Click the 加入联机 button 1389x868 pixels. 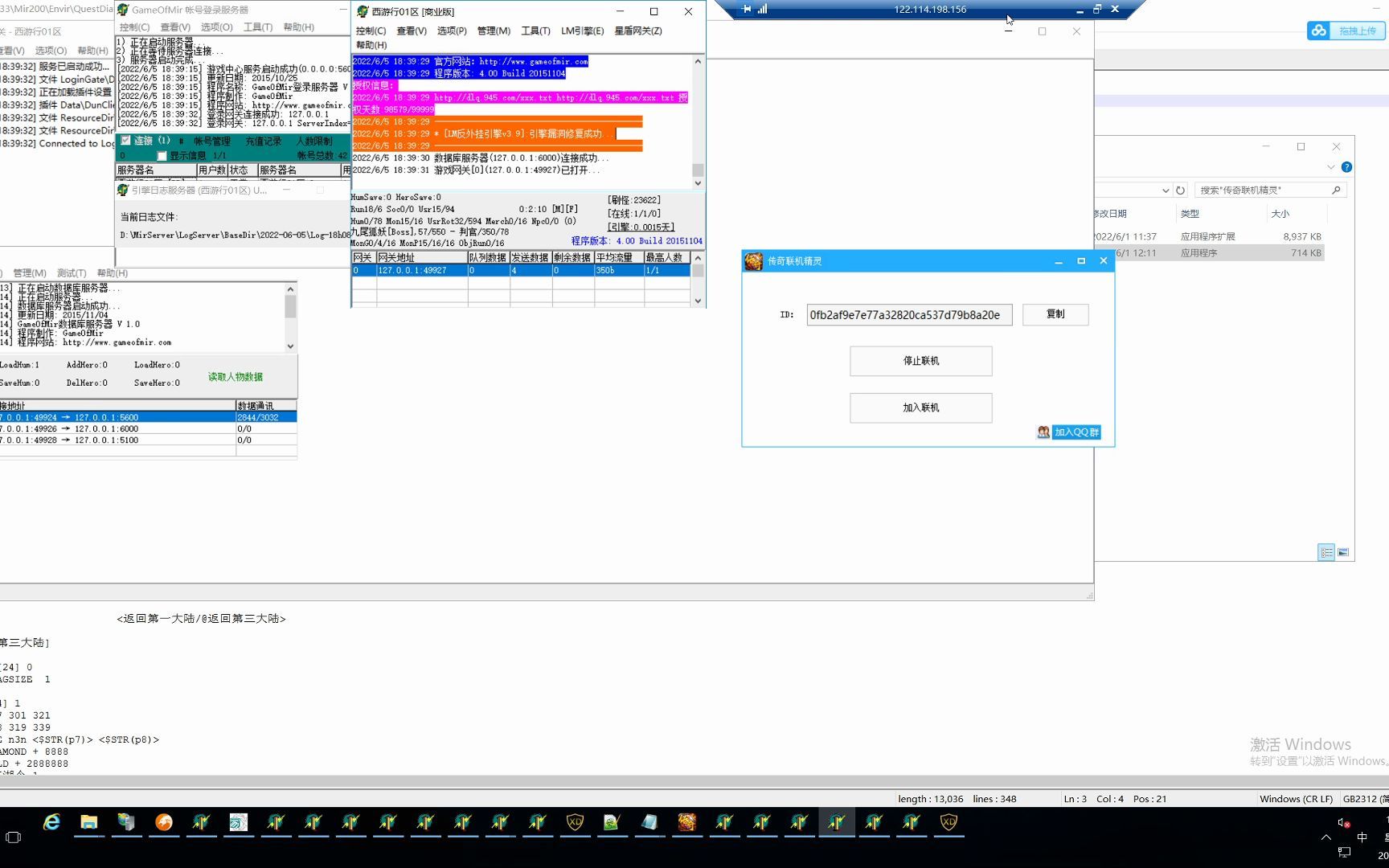(x=920, y=407)
